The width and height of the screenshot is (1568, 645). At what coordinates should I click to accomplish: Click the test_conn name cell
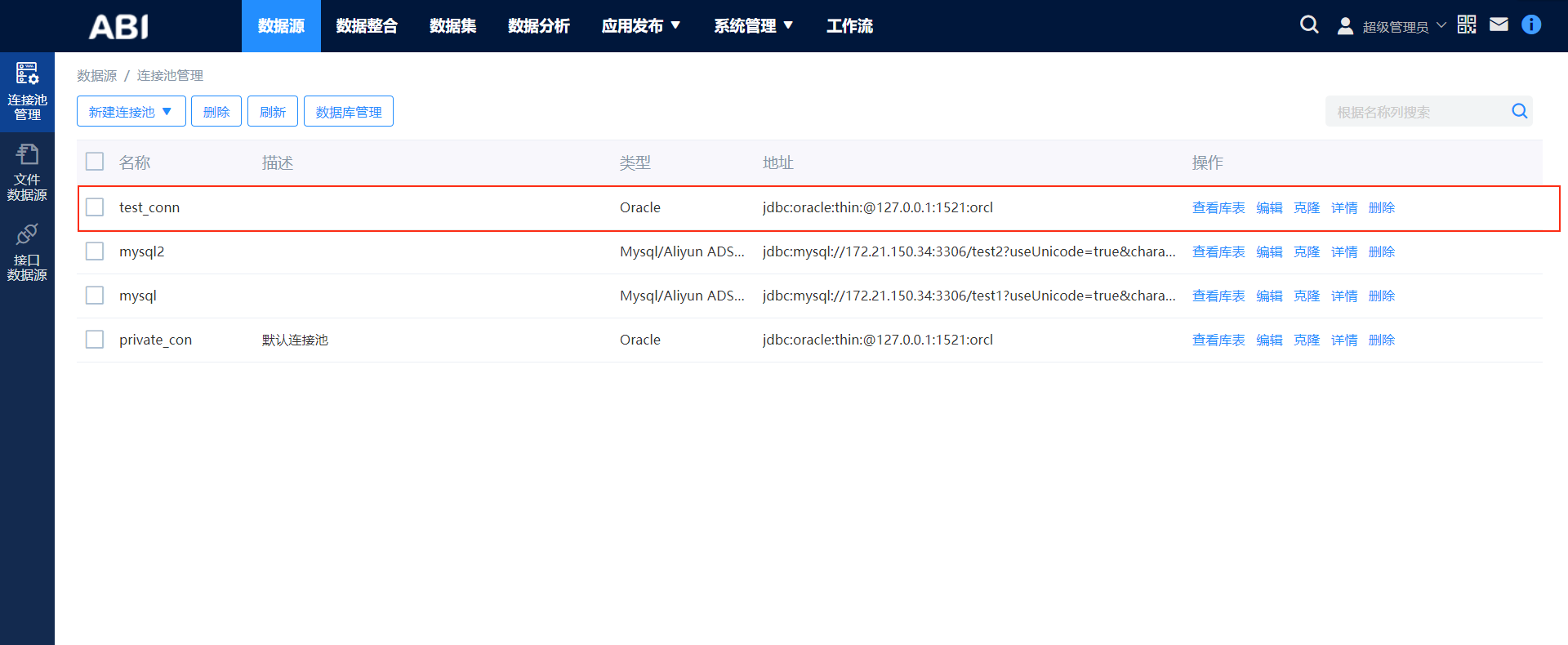click(149, 207)
